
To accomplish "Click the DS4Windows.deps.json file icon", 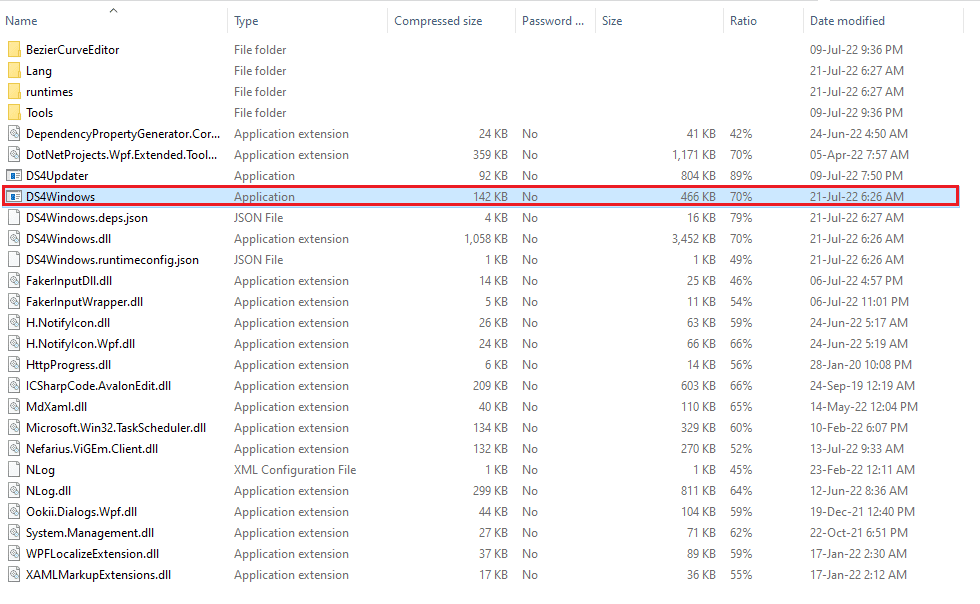I will [14, 218].
